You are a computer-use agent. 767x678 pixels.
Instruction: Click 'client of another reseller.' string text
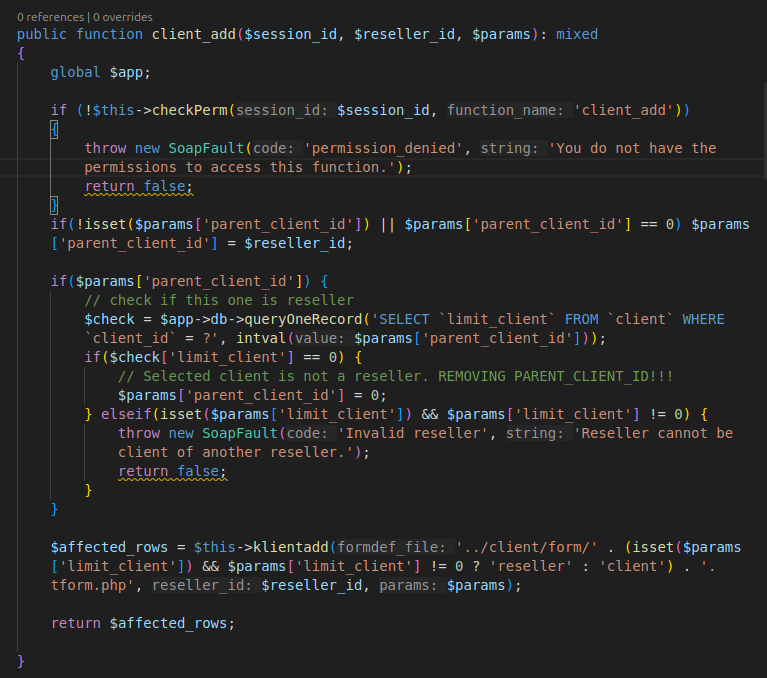point(236,452)
